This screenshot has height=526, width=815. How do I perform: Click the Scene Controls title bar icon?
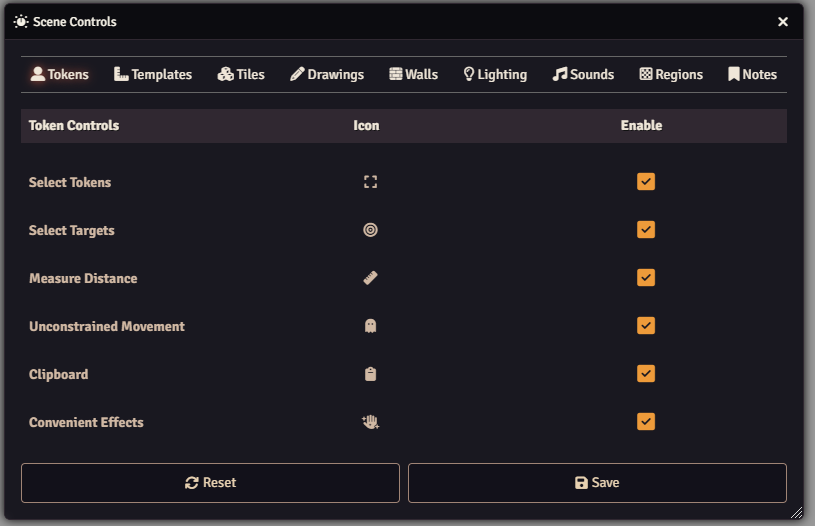coord(21,22)
